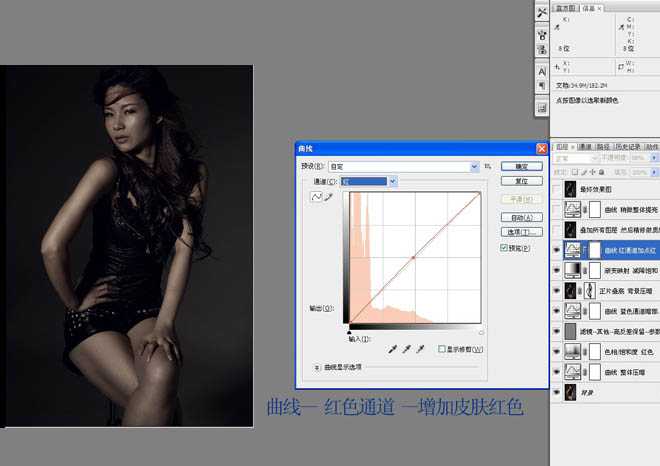The height and width of the screenshot is (466, 660).
Task: Click the black point input slider triangle
Action: pyautogui.click(x=349, y=332)
